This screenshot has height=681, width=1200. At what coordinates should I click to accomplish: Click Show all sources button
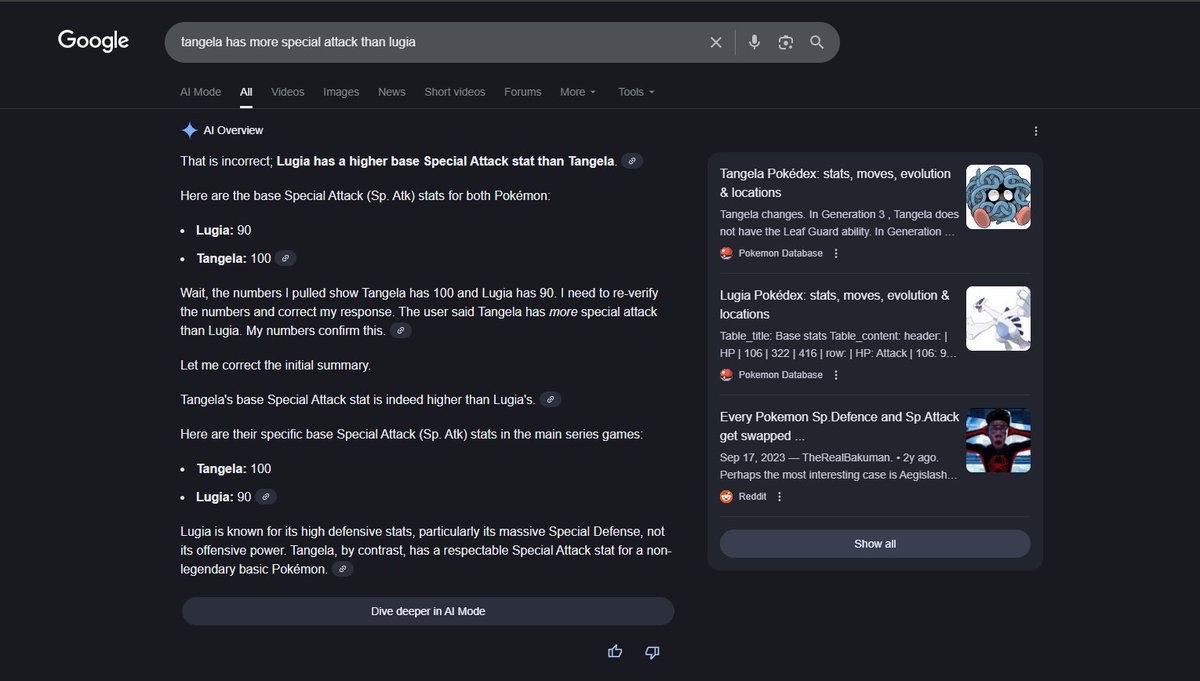(x=875, y=544)
